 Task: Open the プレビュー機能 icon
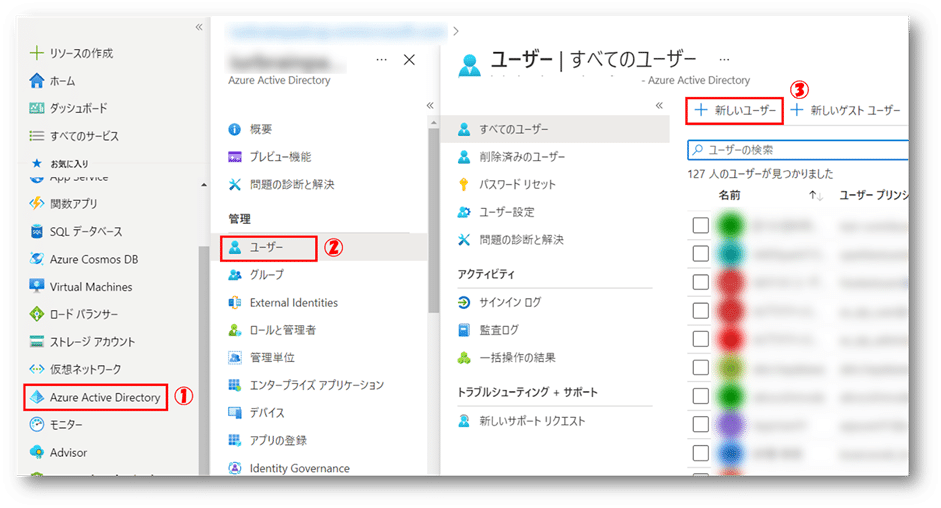[x=235, y=157]
